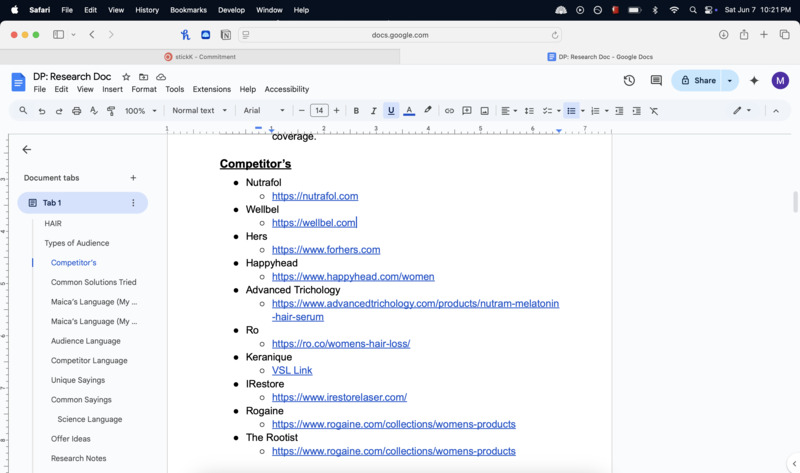Viewport: 800px width, 473px height.
Task: Toggle the numbered list
Action: [x=595, y=111]
